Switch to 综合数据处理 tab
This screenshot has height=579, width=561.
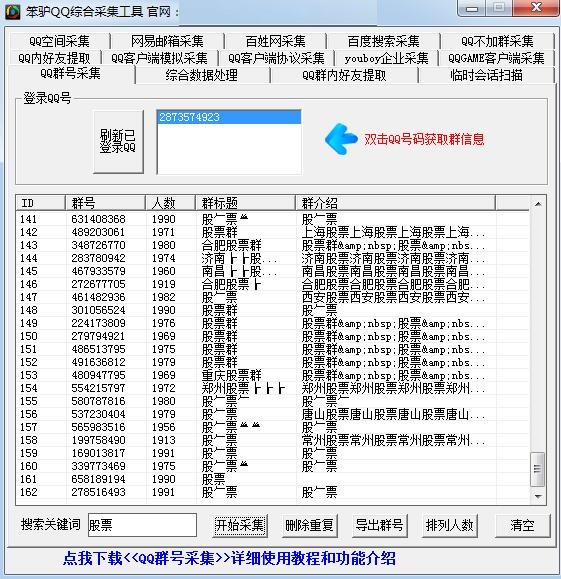tap(202, 75)
